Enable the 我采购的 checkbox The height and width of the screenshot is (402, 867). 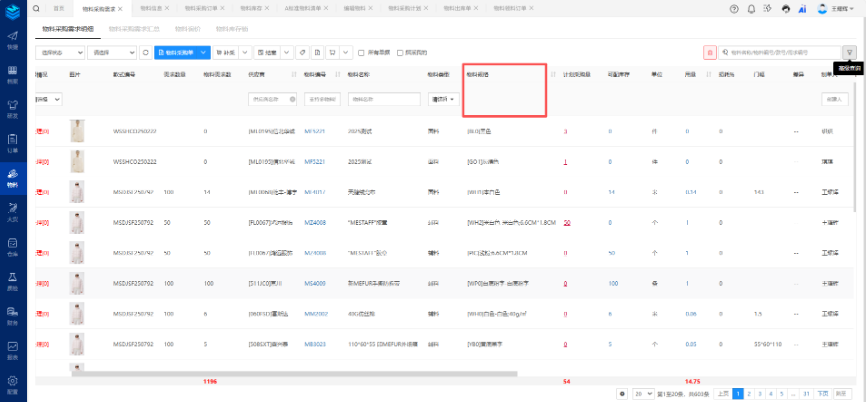click(x=399, y=52)
